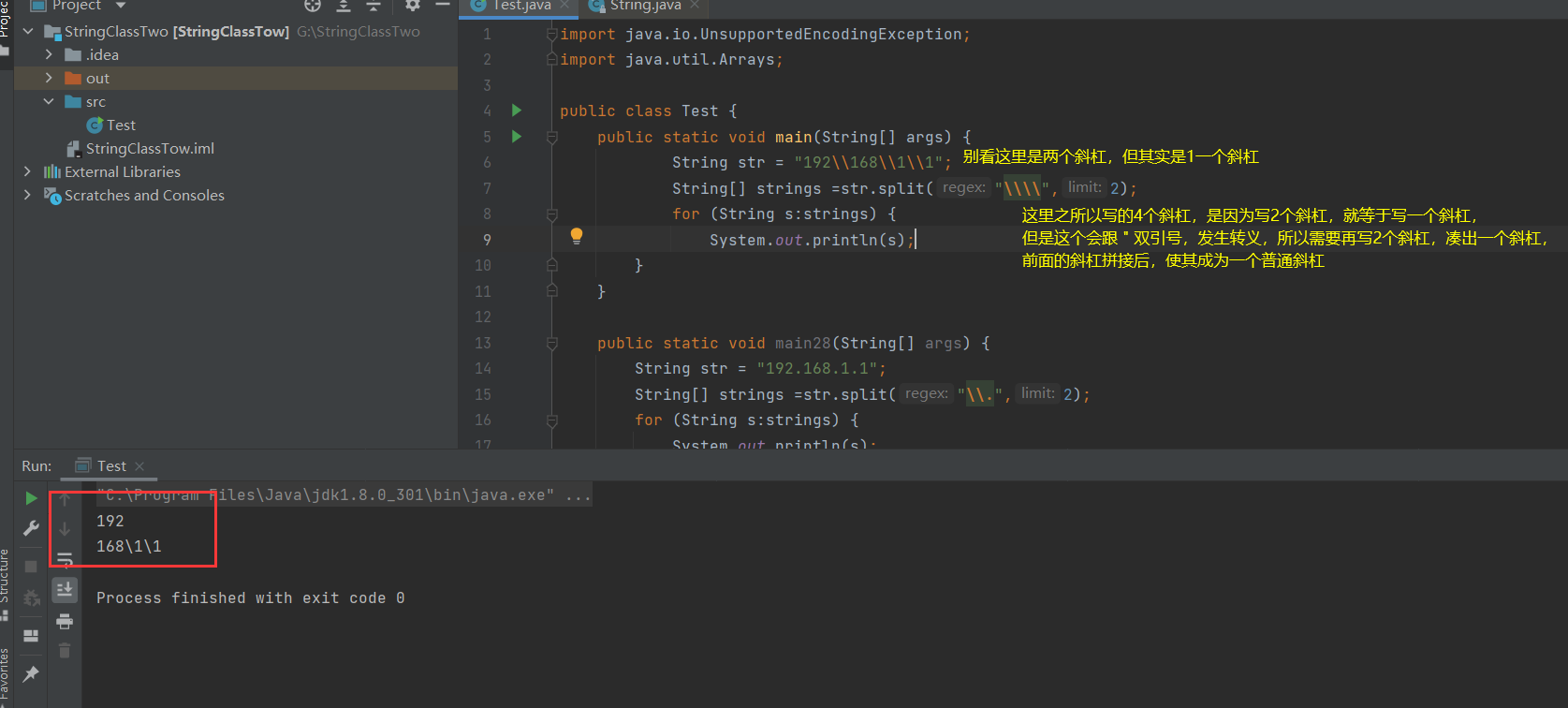The width and height of the screenshot is (1568, 708).
Task: Click run gutter icon beside class Test
Action: pyautogui.click(x=516, y=111)
